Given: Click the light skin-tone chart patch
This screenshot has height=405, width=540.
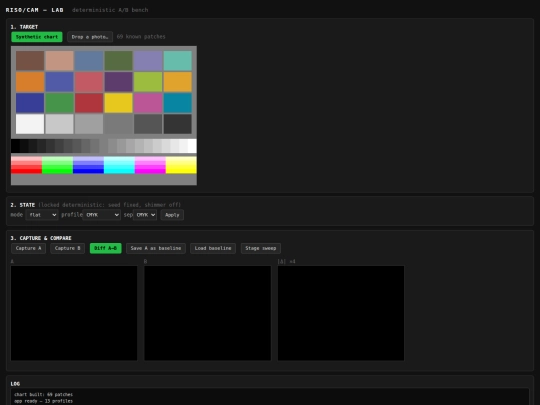Looking at the screenshot, I should [60, 61].
